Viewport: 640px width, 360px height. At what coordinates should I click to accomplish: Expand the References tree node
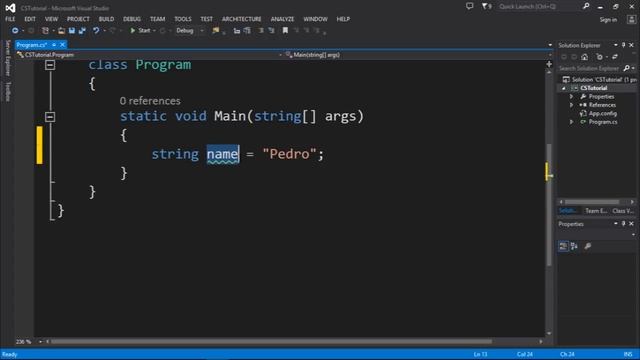(571, 105)
